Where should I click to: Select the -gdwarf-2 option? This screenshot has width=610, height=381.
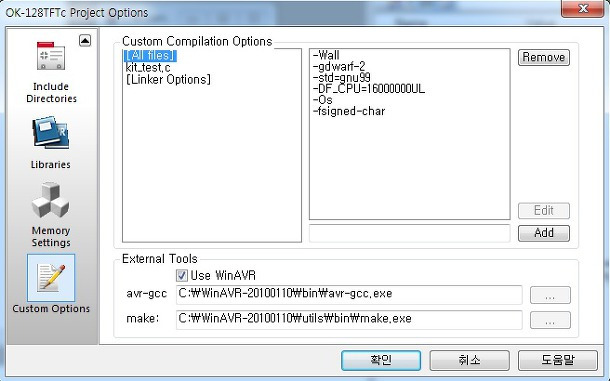click(x=339, y=66)
